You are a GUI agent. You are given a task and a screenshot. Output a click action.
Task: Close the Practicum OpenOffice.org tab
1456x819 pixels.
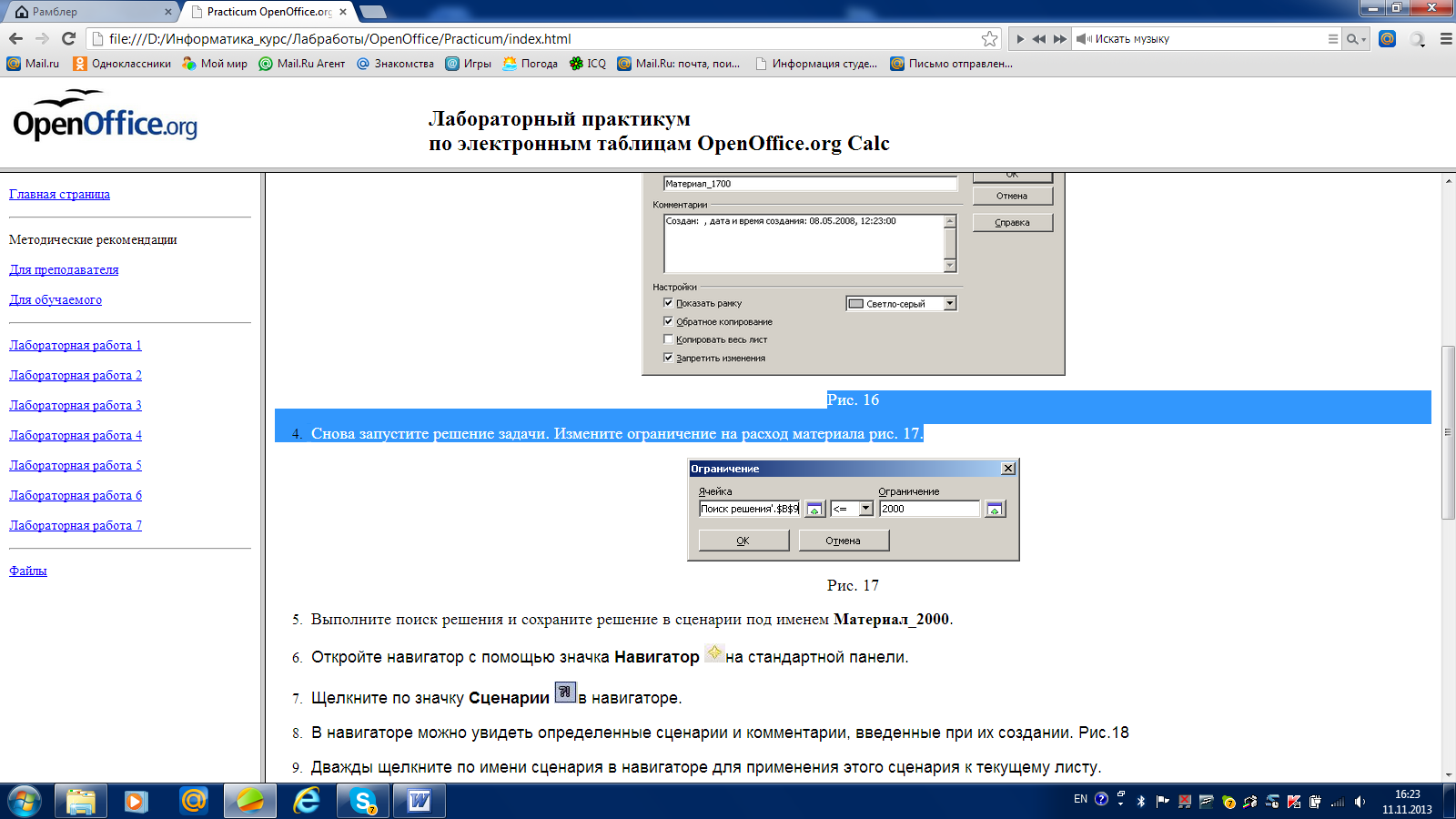click(x=343, y=12)
